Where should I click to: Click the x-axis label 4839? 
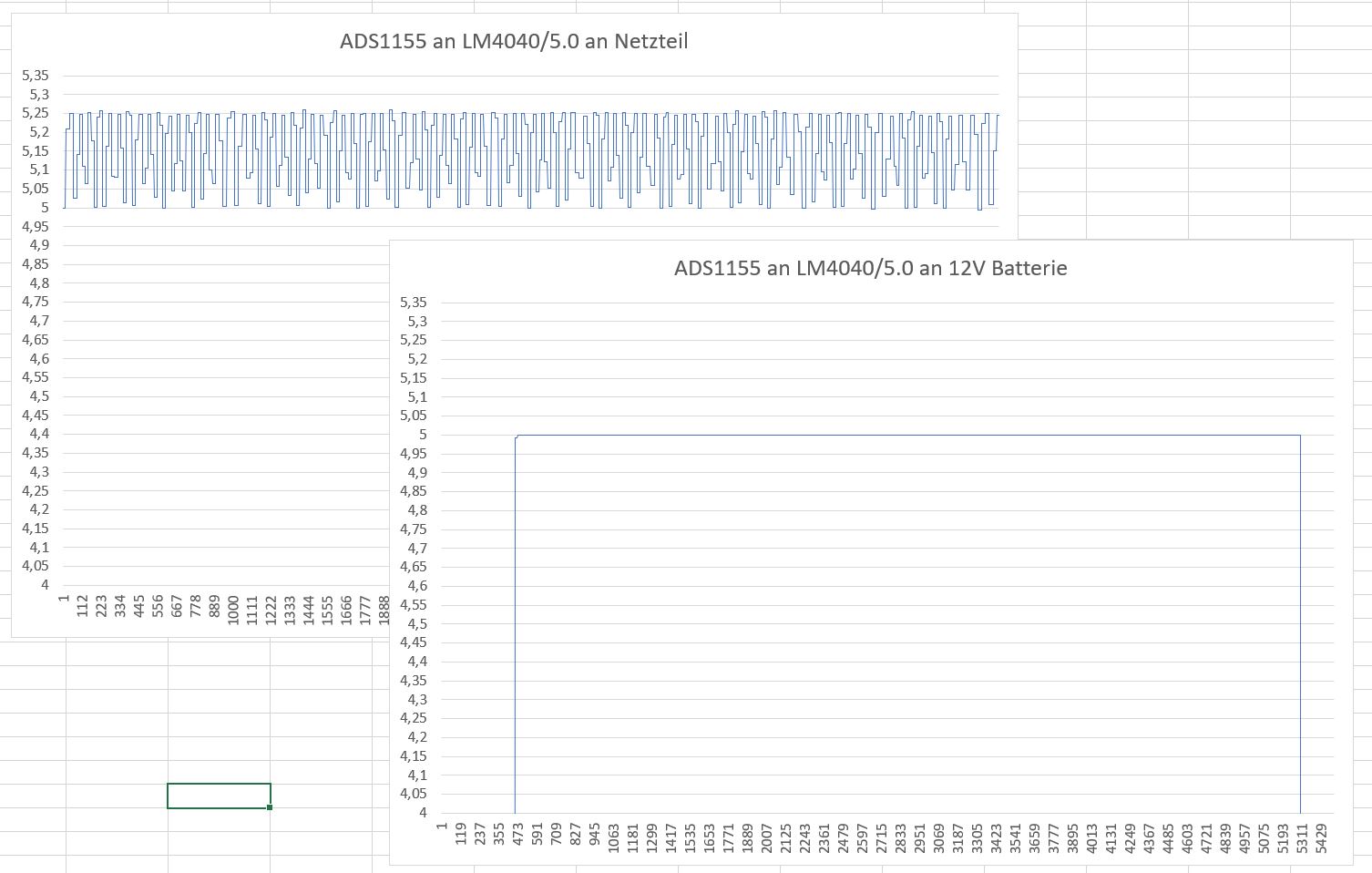pos(1226,838)
